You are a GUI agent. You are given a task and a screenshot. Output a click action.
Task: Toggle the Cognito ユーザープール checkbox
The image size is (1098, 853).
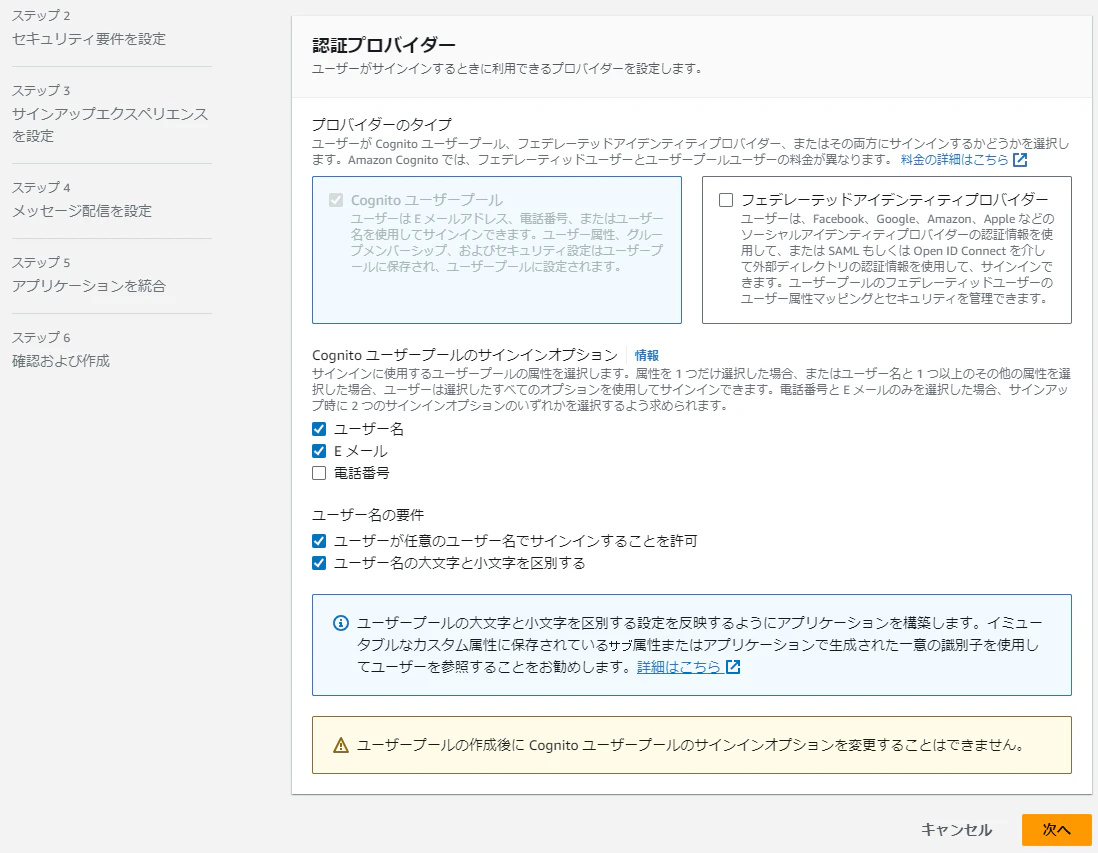click(x=336, y=200)
